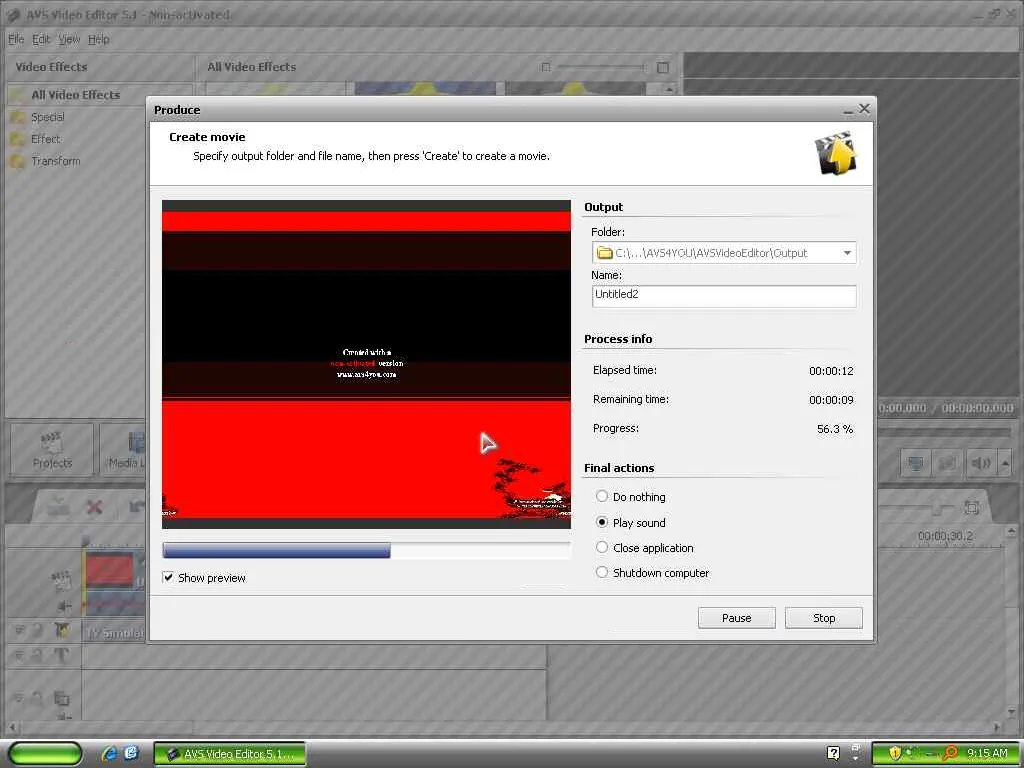Screen dimensions: 1024x768
Task: Click the security shield tray icon
Action: (x=895, y=753)
